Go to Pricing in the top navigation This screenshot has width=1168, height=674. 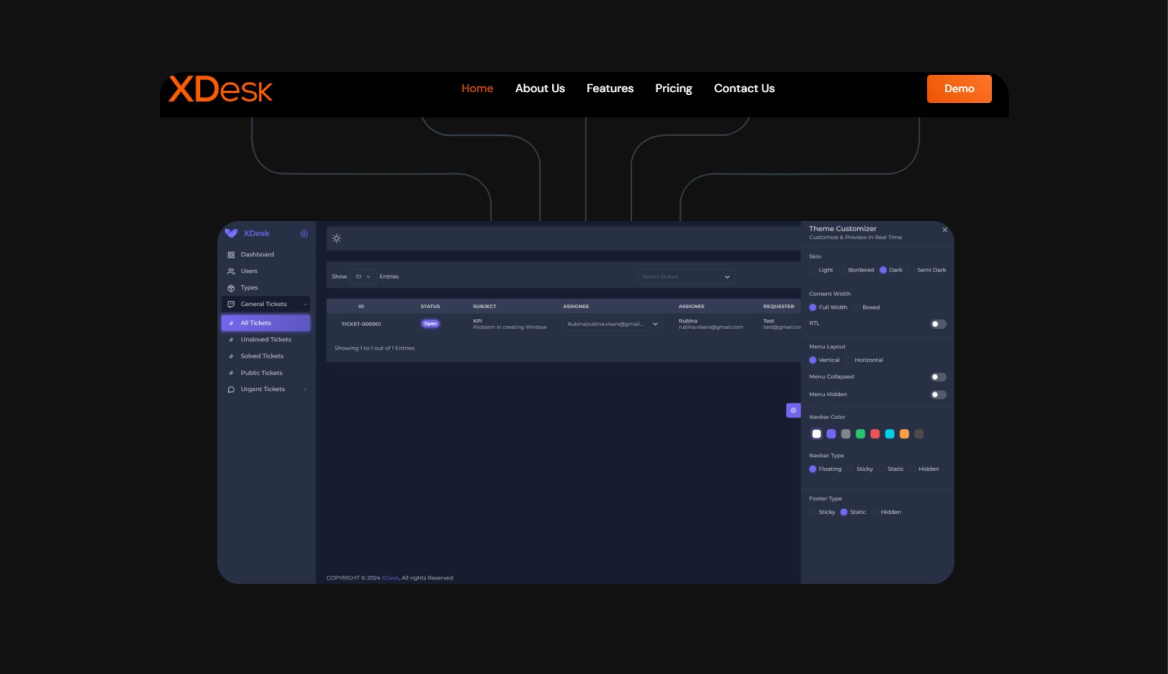[x=673, y=88]
